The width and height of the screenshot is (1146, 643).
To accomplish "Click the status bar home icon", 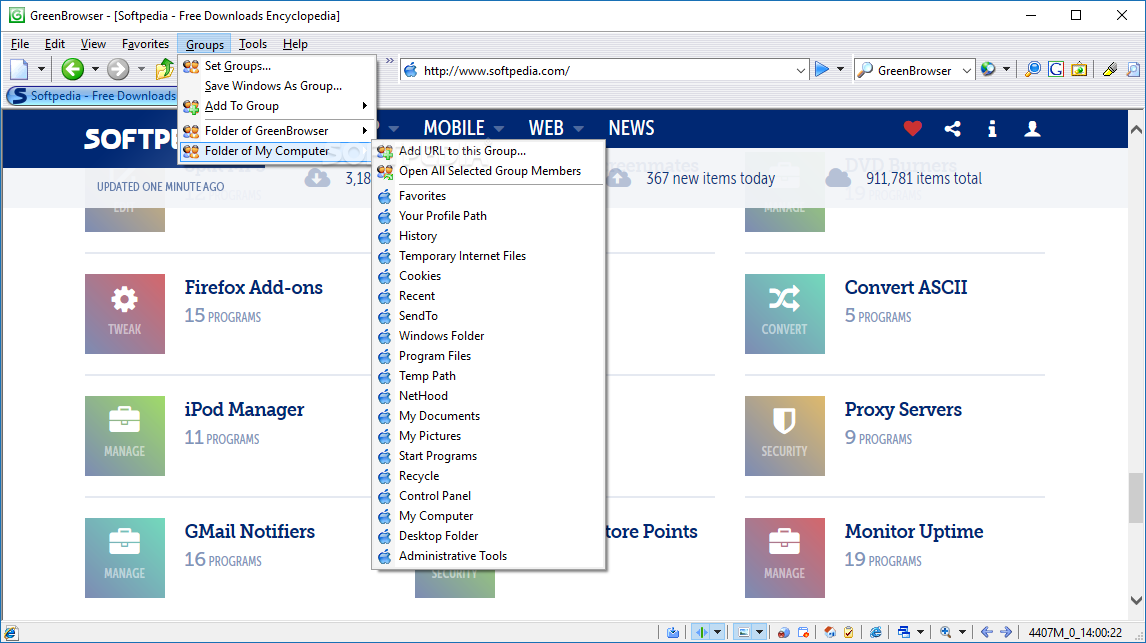I will (x=830, y=632).
